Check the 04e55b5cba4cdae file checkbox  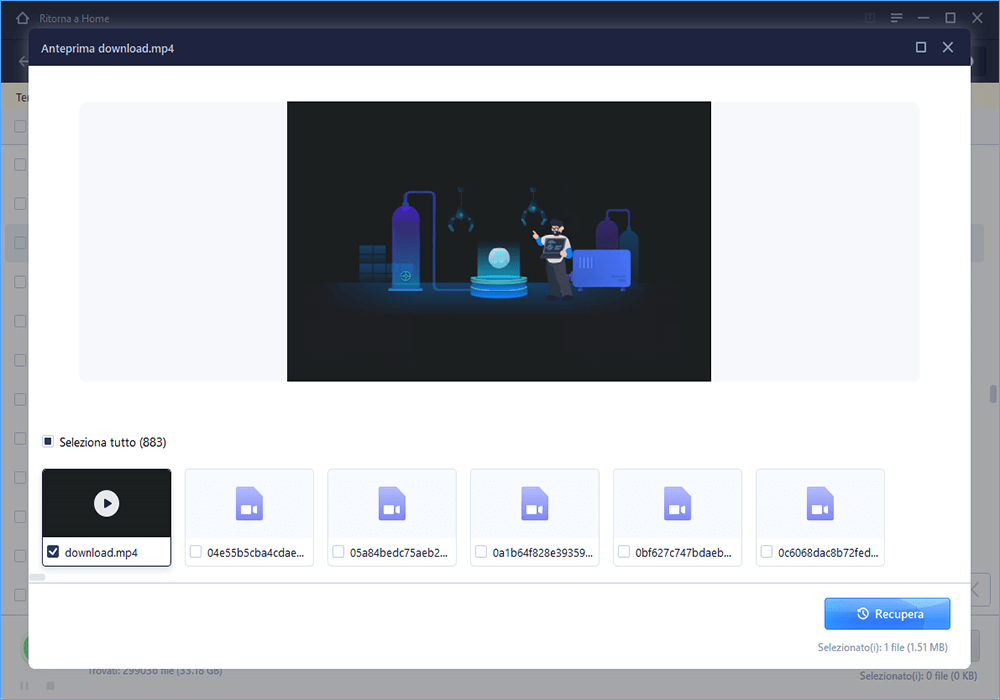[196, 552]
